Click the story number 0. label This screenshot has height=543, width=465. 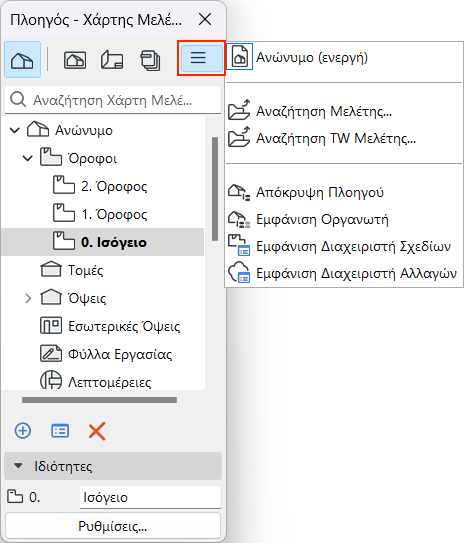tap(34, 497)
